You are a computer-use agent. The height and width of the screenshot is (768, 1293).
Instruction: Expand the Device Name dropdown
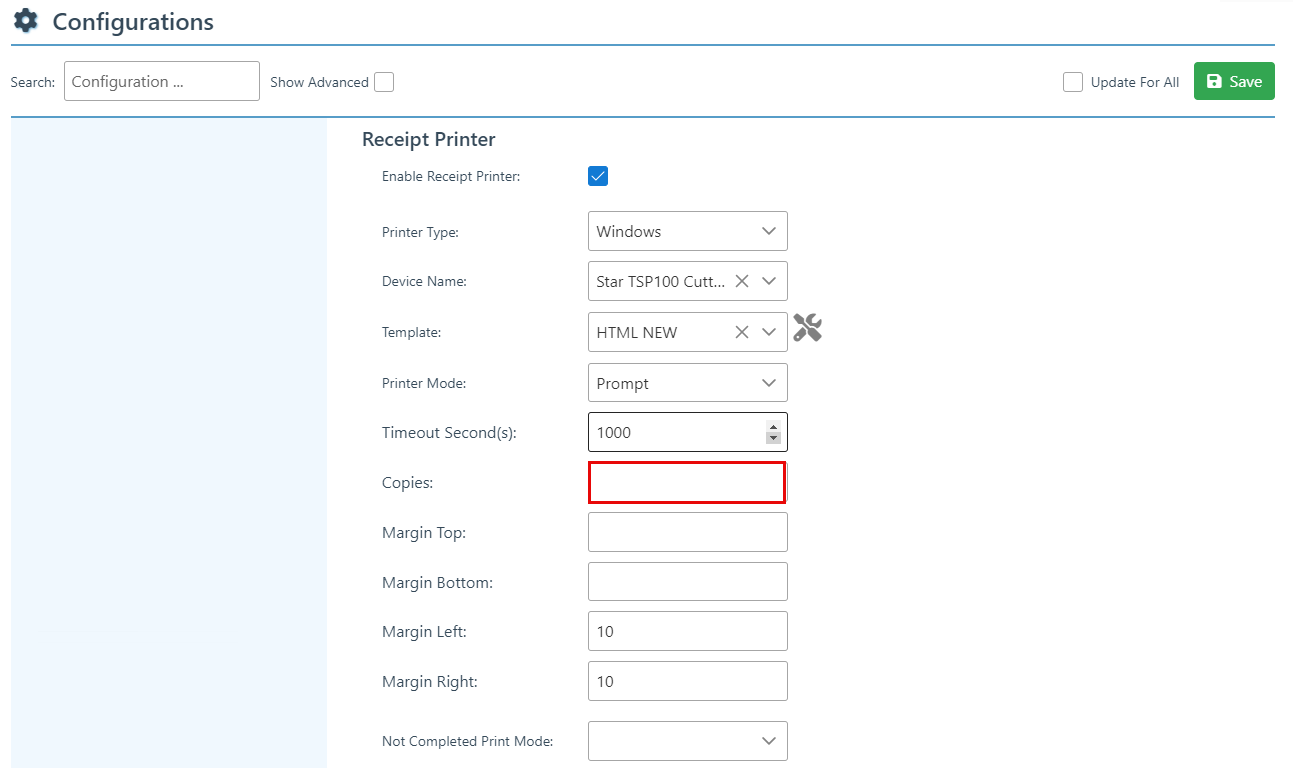coord(769,282)
